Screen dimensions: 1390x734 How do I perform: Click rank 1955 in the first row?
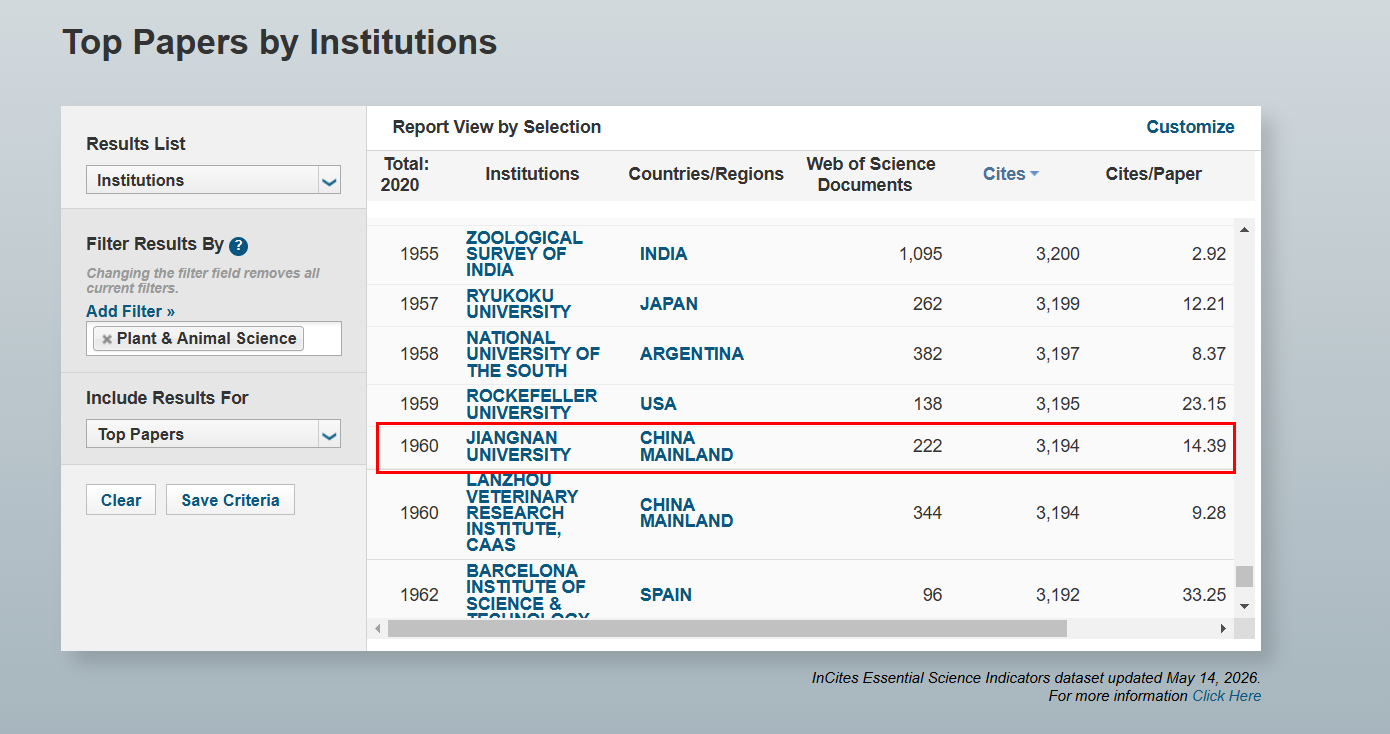[x=419, y=254]
